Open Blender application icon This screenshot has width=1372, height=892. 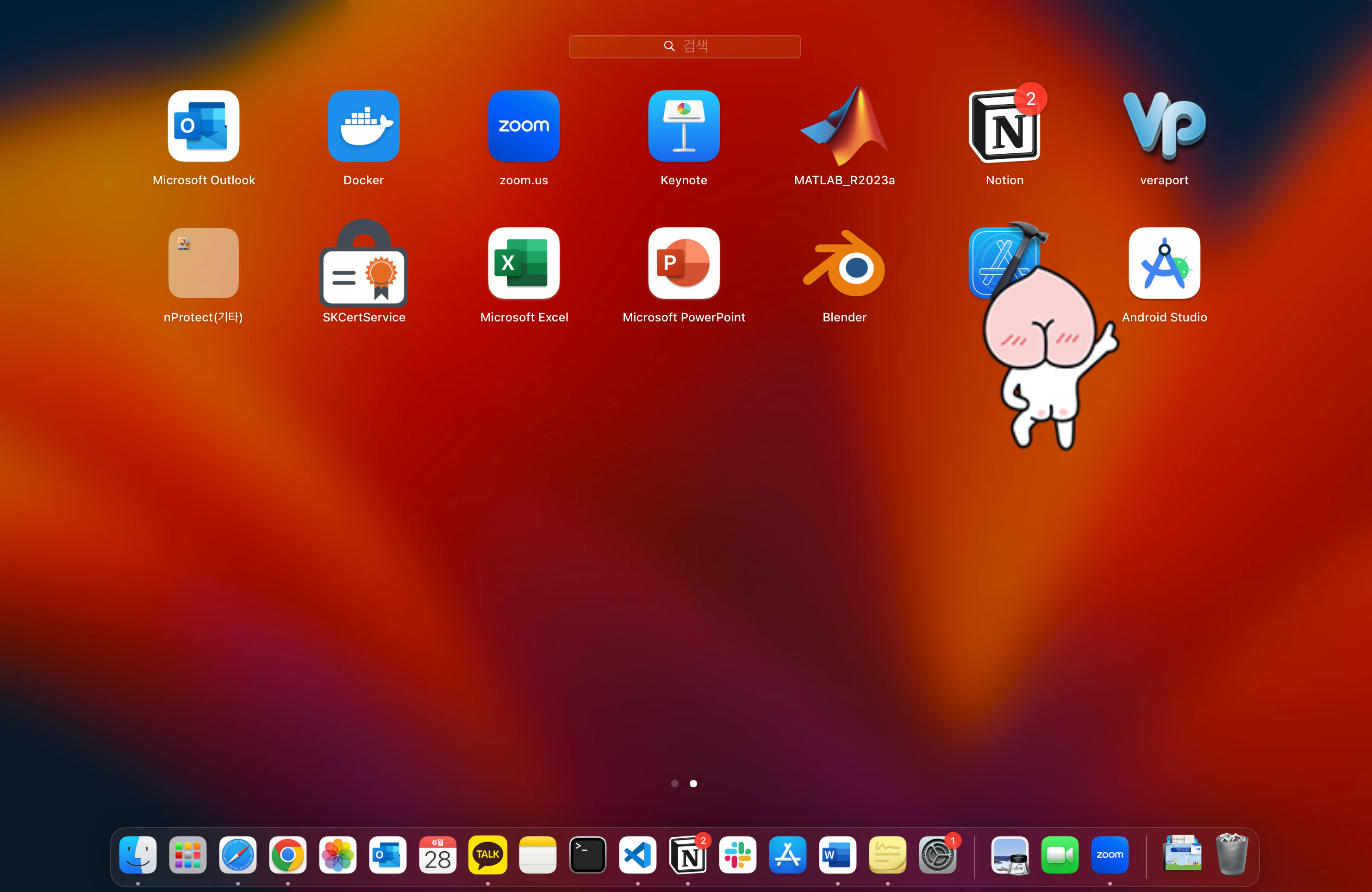[x=844, y=264]
